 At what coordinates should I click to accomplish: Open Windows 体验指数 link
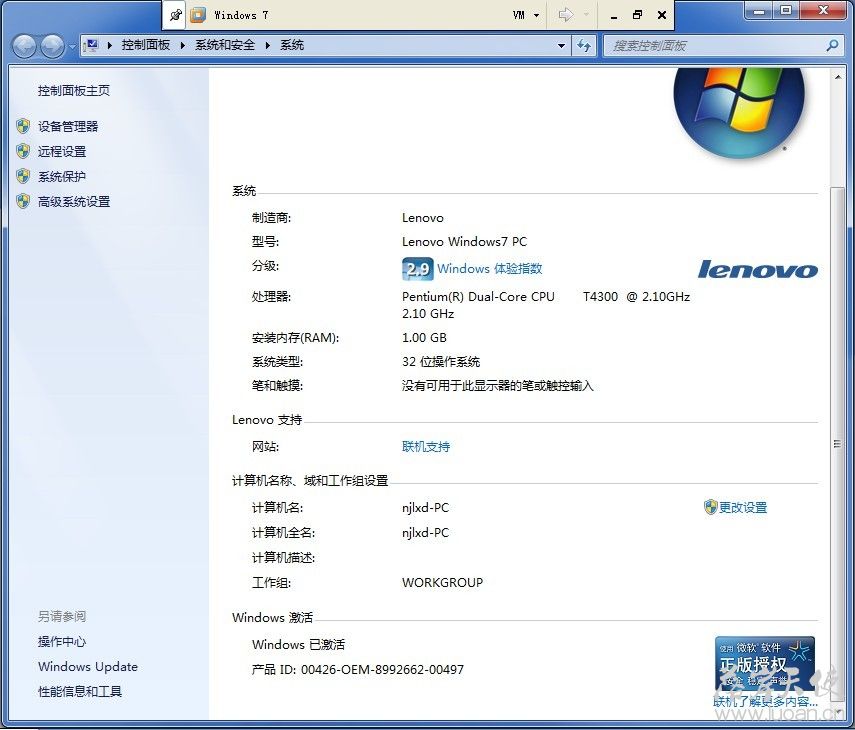click(490, 269)
